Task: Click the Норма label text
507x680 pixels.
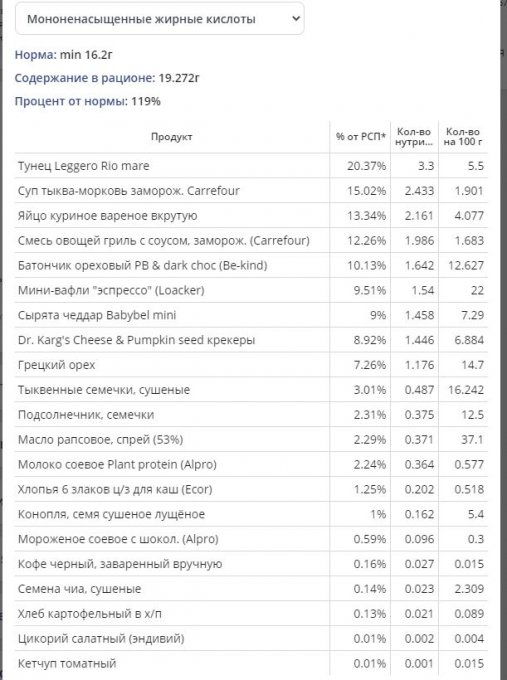Action: click(x=36, y=55)
